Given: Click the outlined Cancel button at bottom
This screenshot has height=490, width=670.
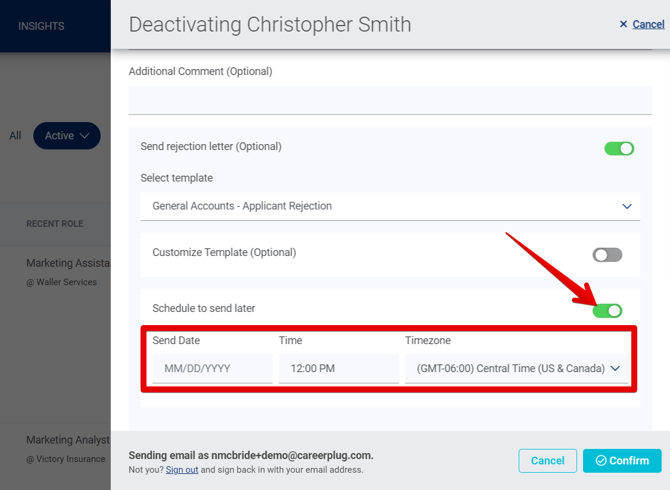Looking at the screenshot, I should pyautogui.click(x=547, y=461).
